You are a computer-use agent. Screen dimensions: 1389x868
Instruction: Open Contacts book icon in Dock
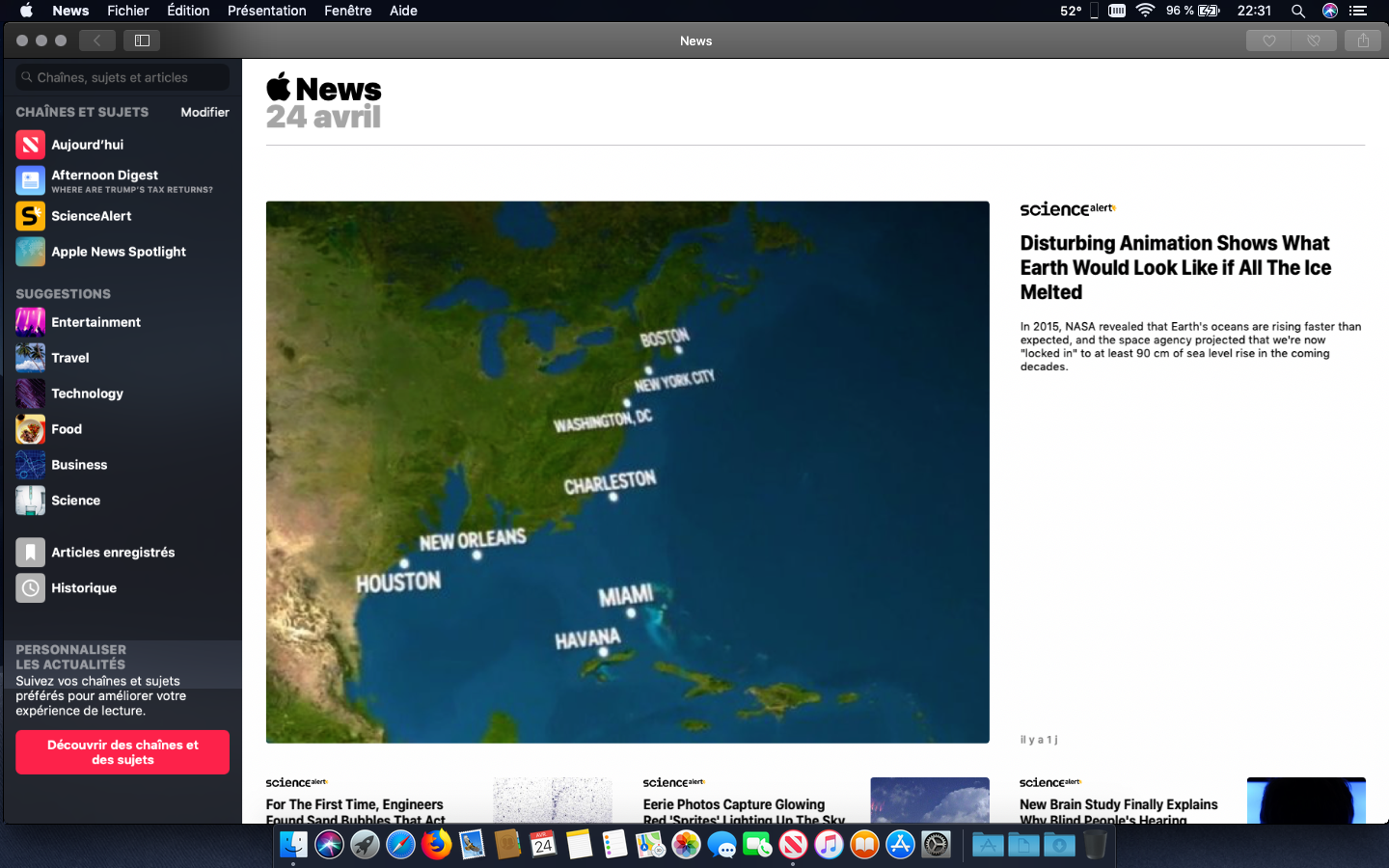507,845
